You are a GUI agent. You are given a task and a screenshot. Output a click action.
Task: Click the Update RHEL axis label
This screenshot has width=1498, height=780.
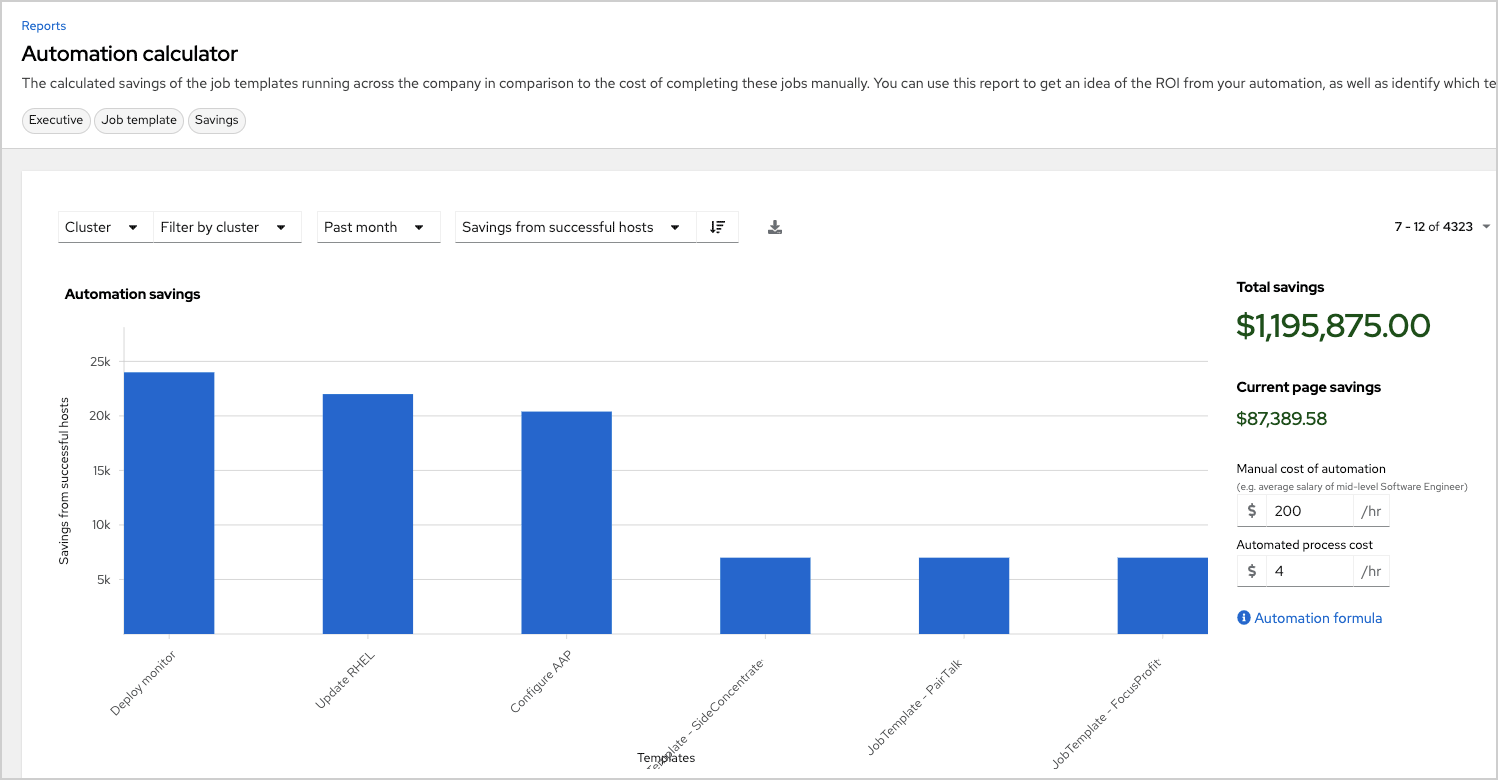(x=346, y=680)
